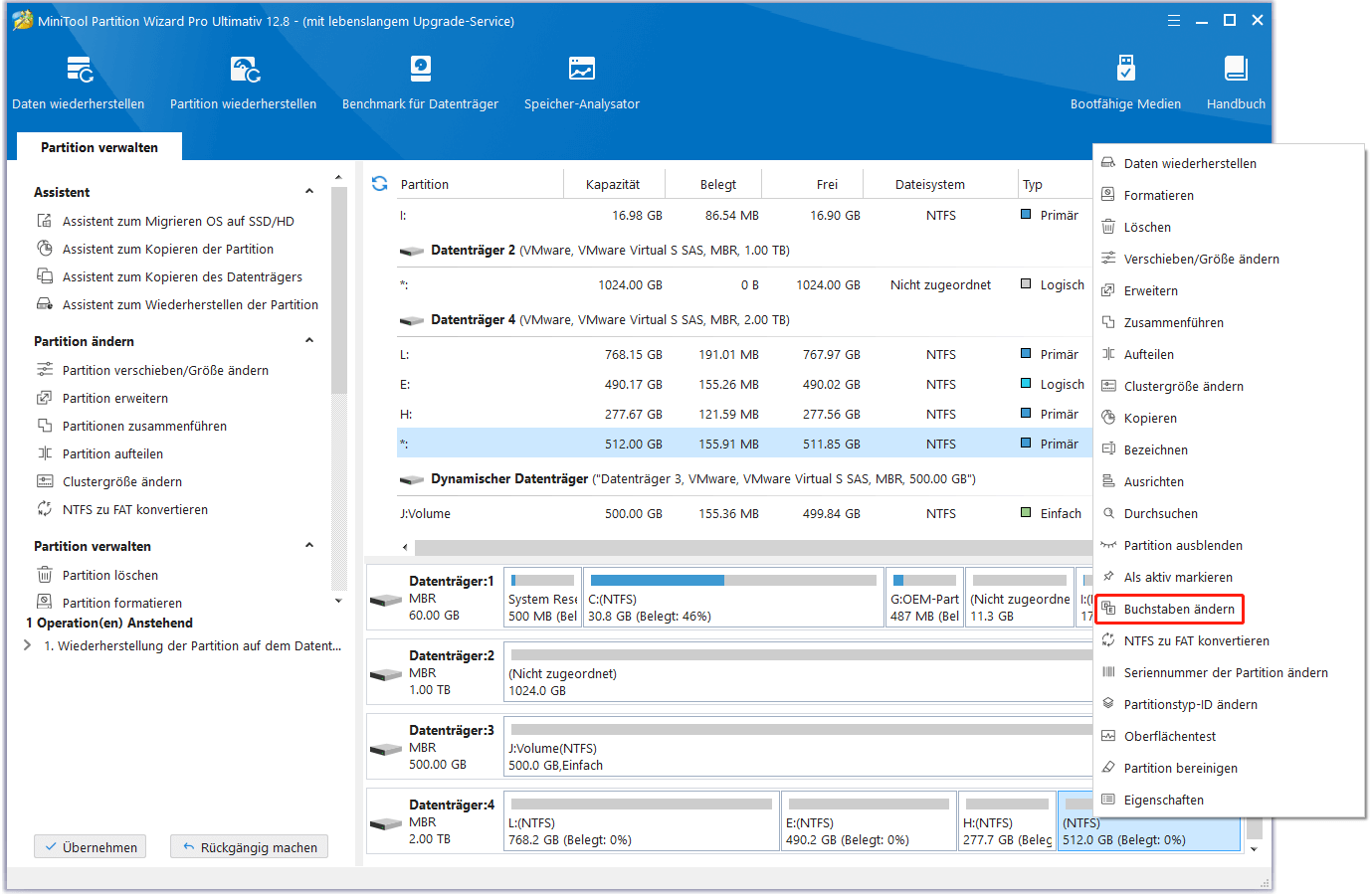Launch Benchmark für Datenträger

pos(420,84)
